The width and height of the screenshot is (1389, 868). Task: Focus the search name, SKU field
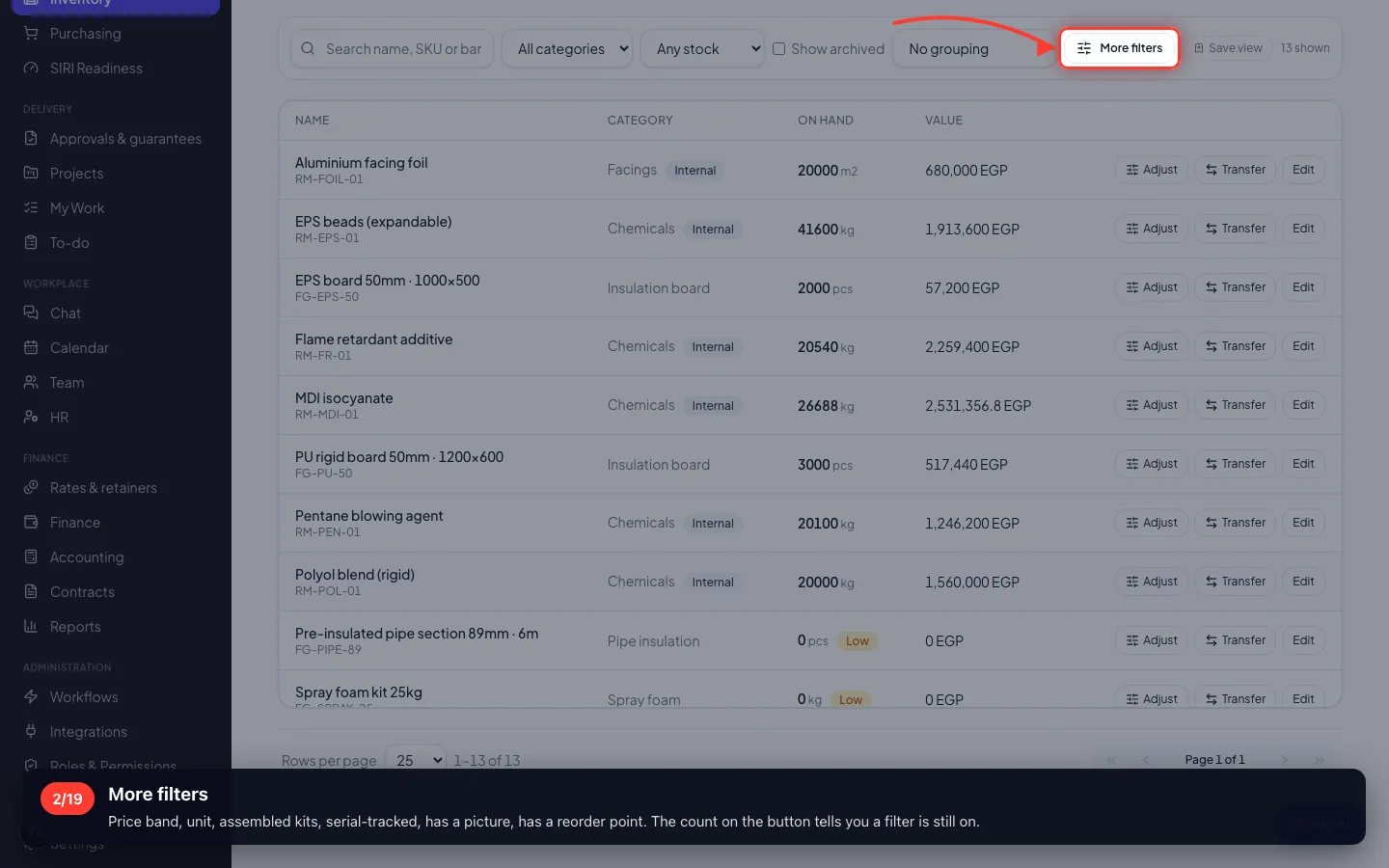[x=393, y=48]
